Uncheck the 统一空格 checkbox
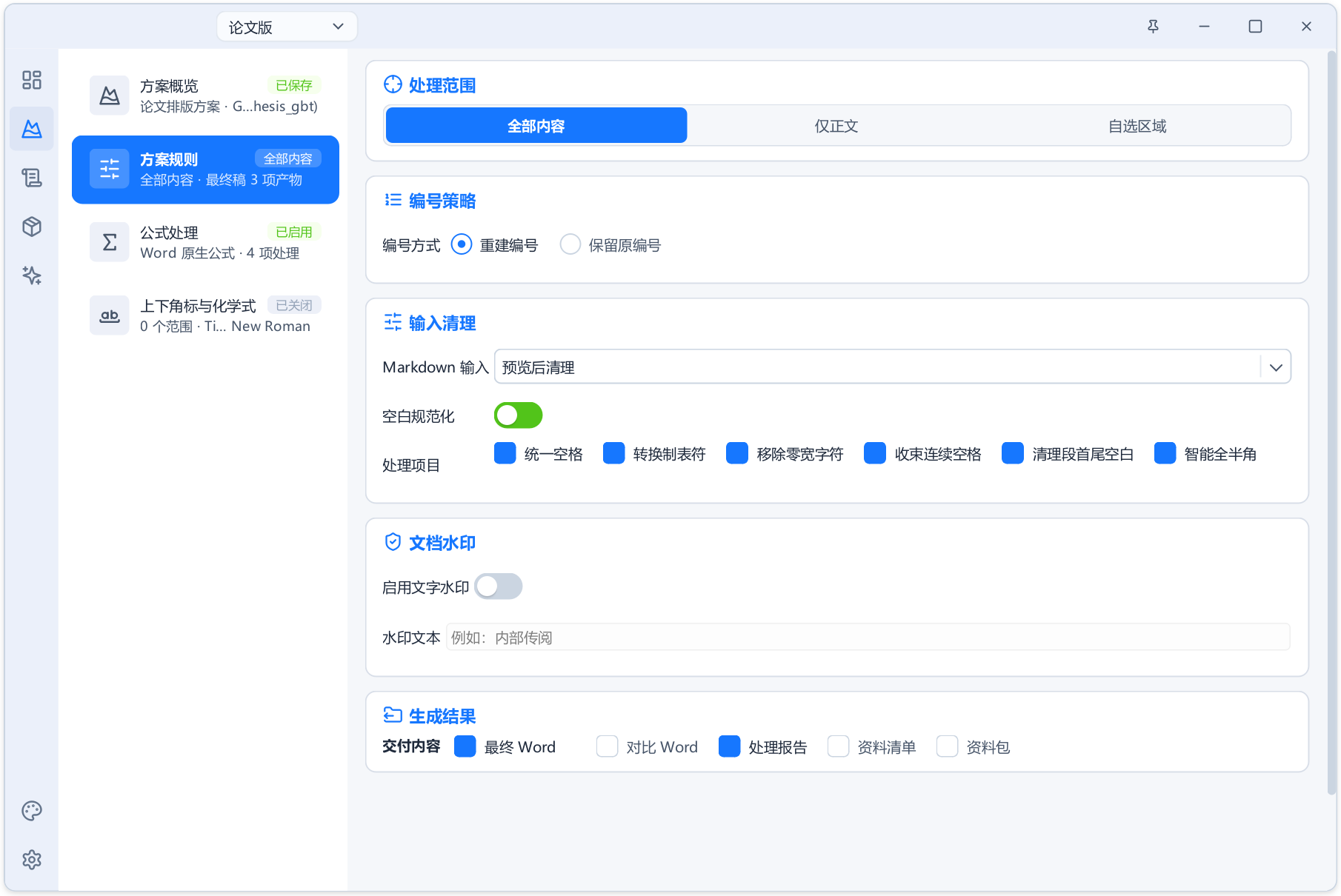 point(505,453)
